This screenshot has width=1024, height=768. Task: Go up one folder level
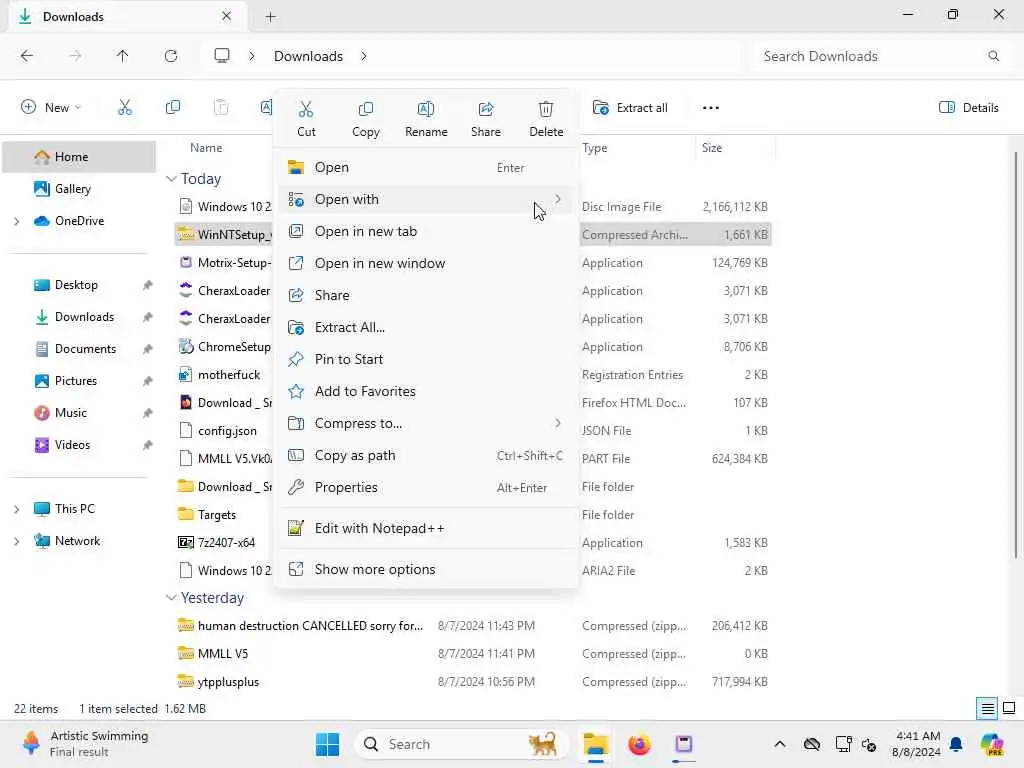(123, 56)
